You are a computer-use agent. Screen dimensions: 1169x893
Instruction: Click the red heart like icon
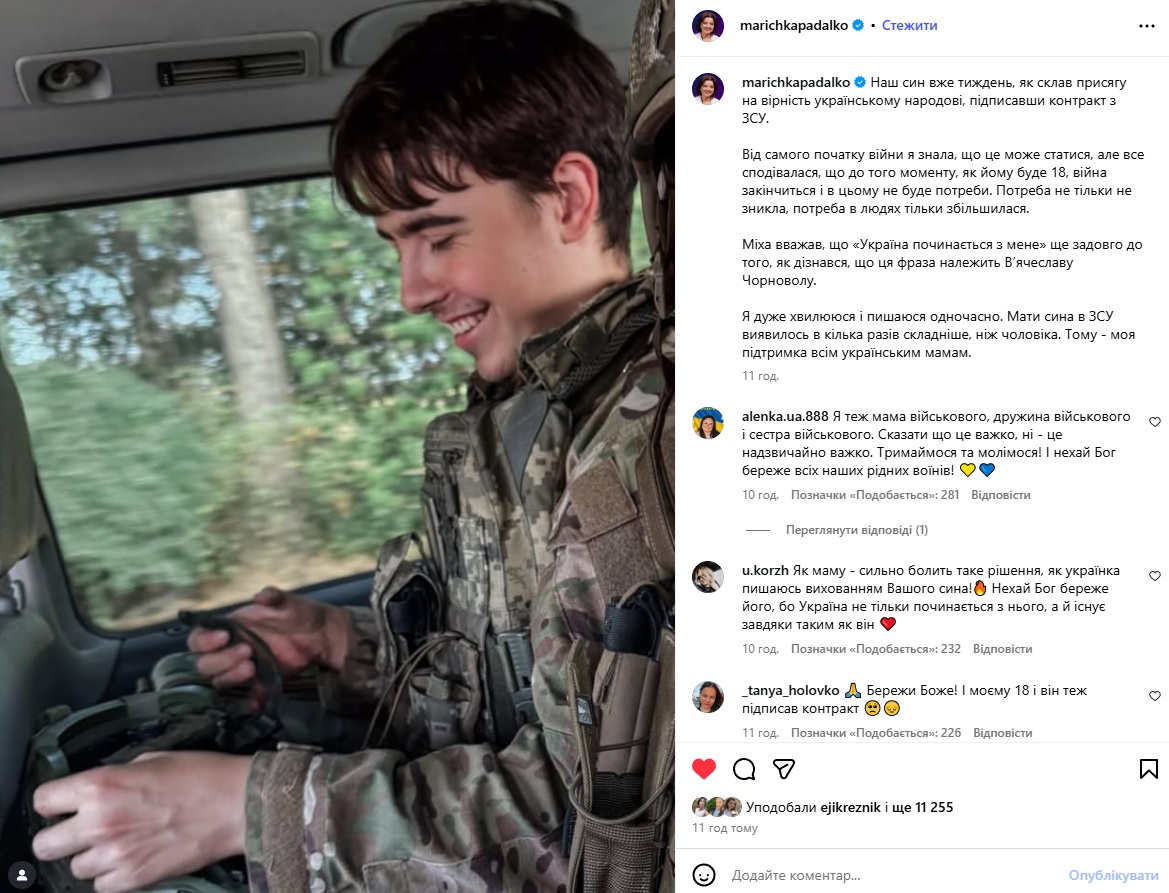click(x=704, y=768)
